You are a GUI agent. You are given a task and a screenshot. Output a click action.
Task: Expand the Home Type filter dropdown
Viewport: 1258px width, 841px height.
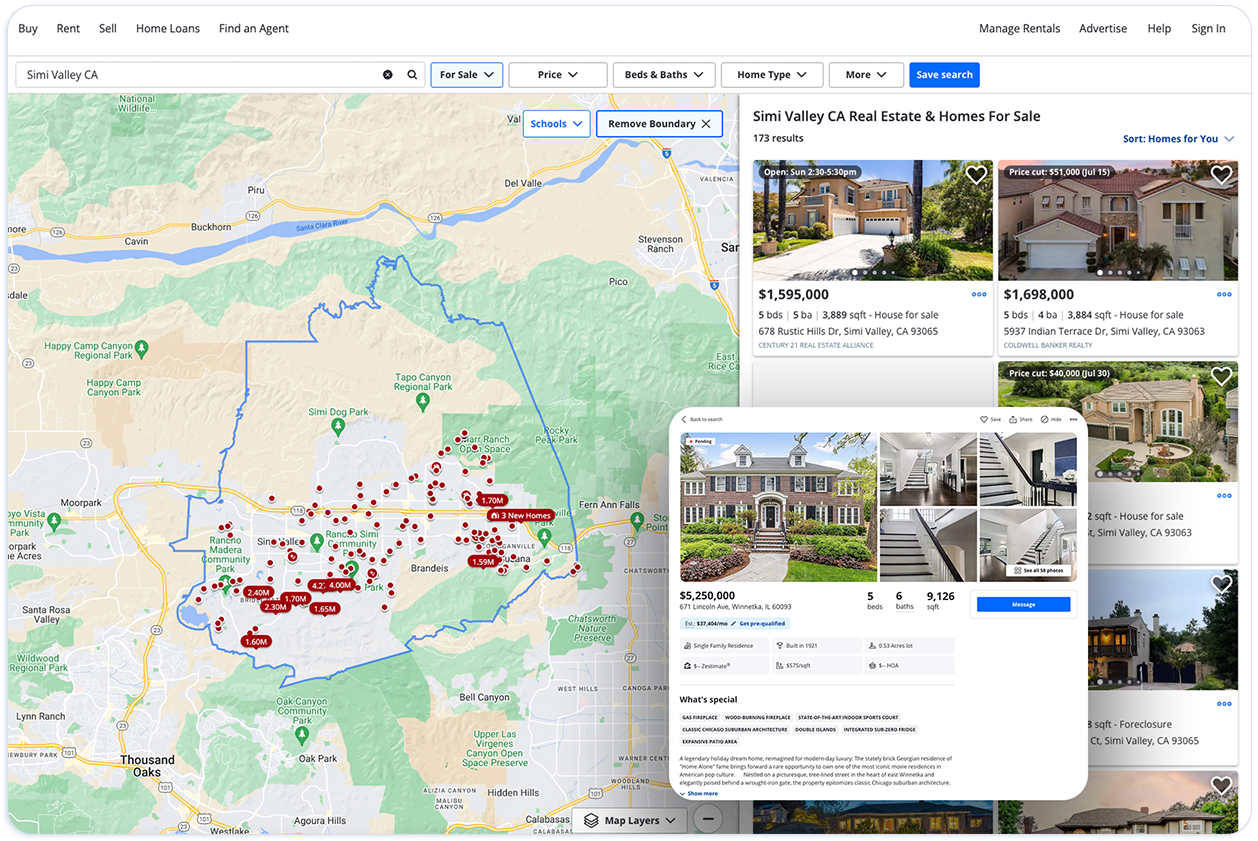tap(771, 74)
